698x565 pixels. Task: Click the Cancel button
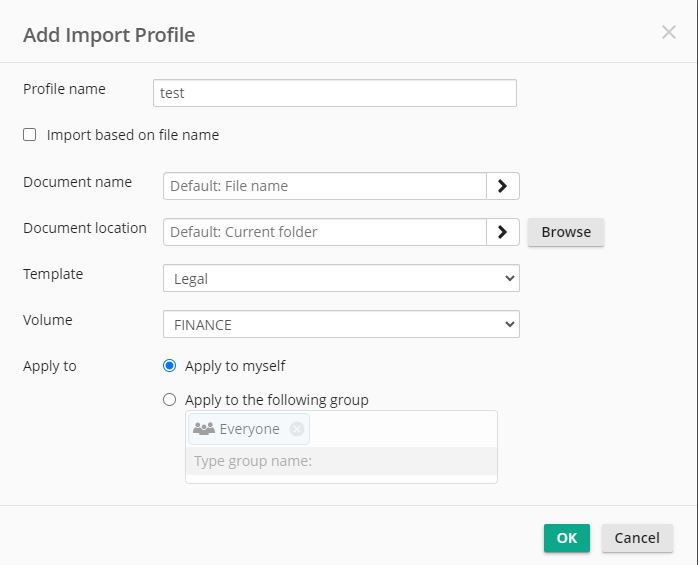[x=637, y=538]
